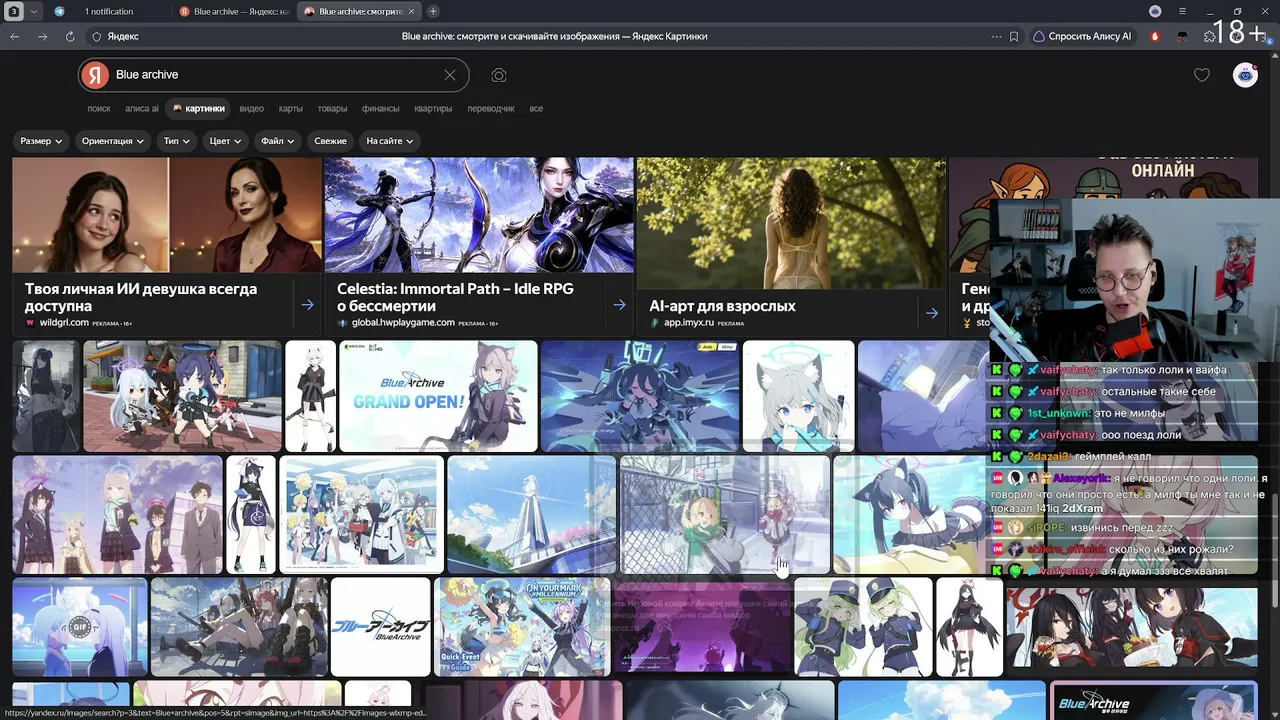Open search by image camera

(499, 75)
